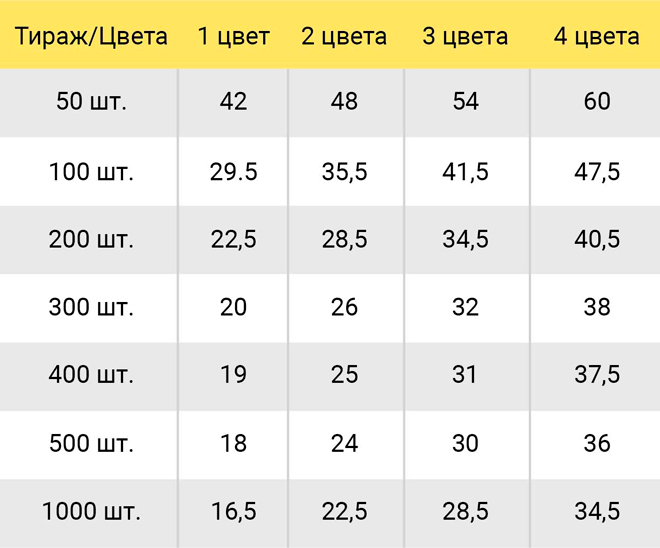
Task: Select the 26 price for 300 шт.
Action: [344, 307]
